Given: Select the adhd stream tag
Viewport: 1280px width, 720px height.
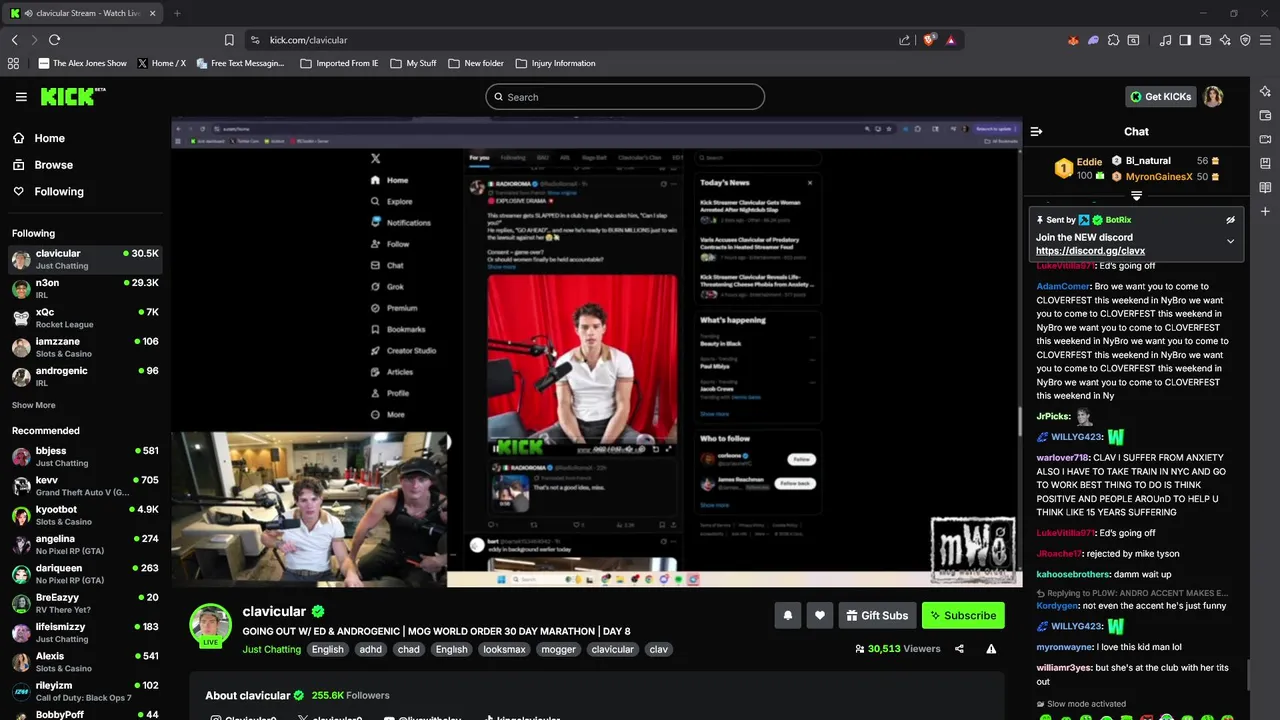Looking at the screenshot, I should click(x=371, y=649).
